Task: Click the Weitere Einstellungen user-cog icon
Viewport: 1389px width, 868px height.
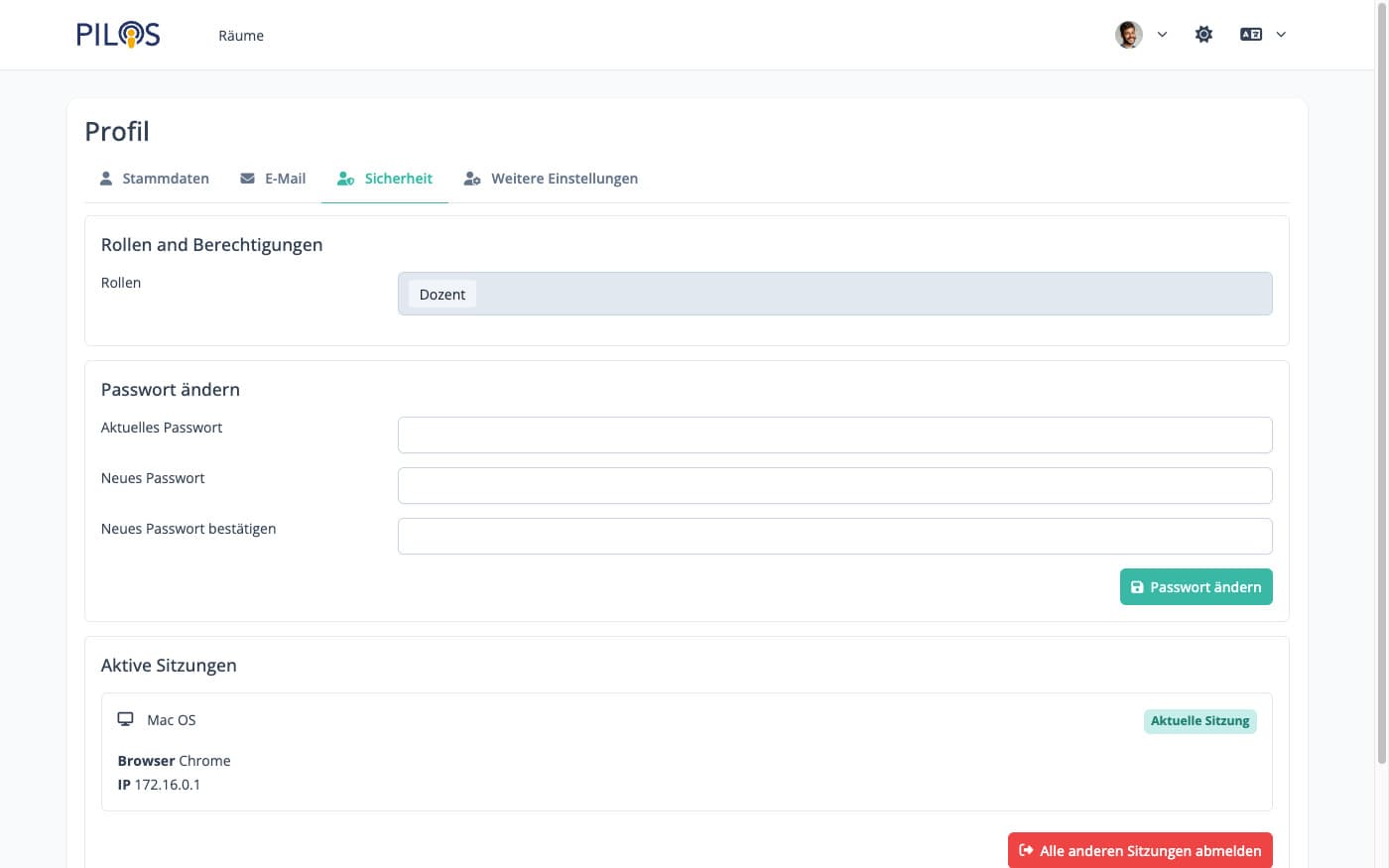Action: [472, 179]
